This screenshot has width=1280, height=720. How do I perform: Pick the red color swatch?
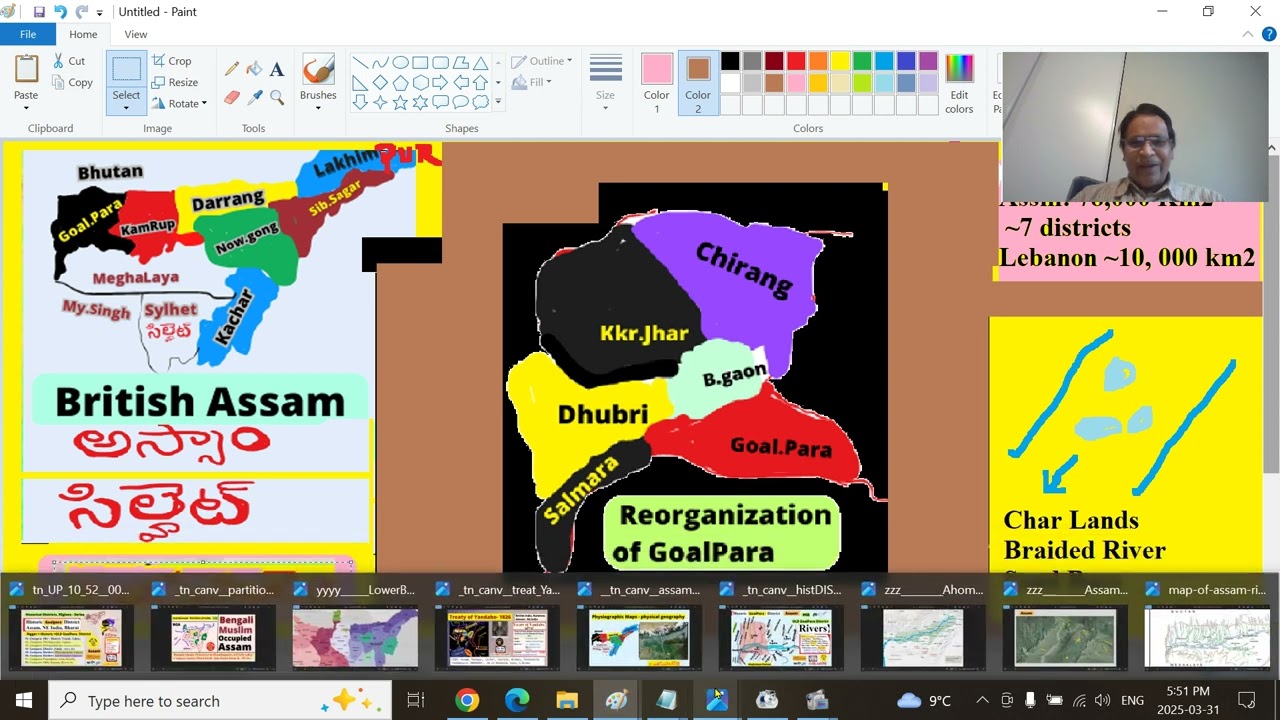pyautogui.click(x=796, y=61)
